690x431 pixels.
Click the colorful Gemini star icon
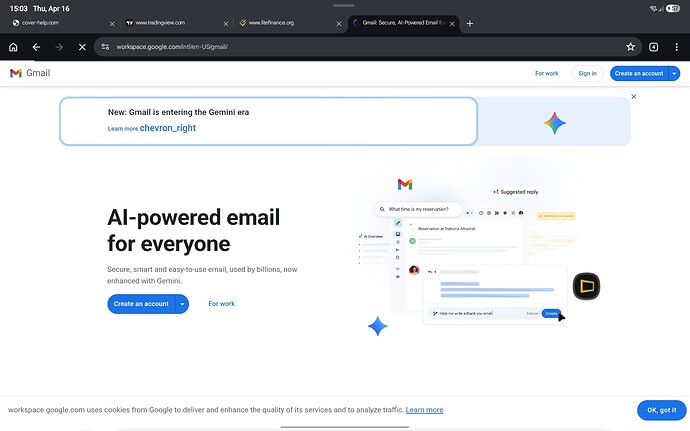pos(554,123)
